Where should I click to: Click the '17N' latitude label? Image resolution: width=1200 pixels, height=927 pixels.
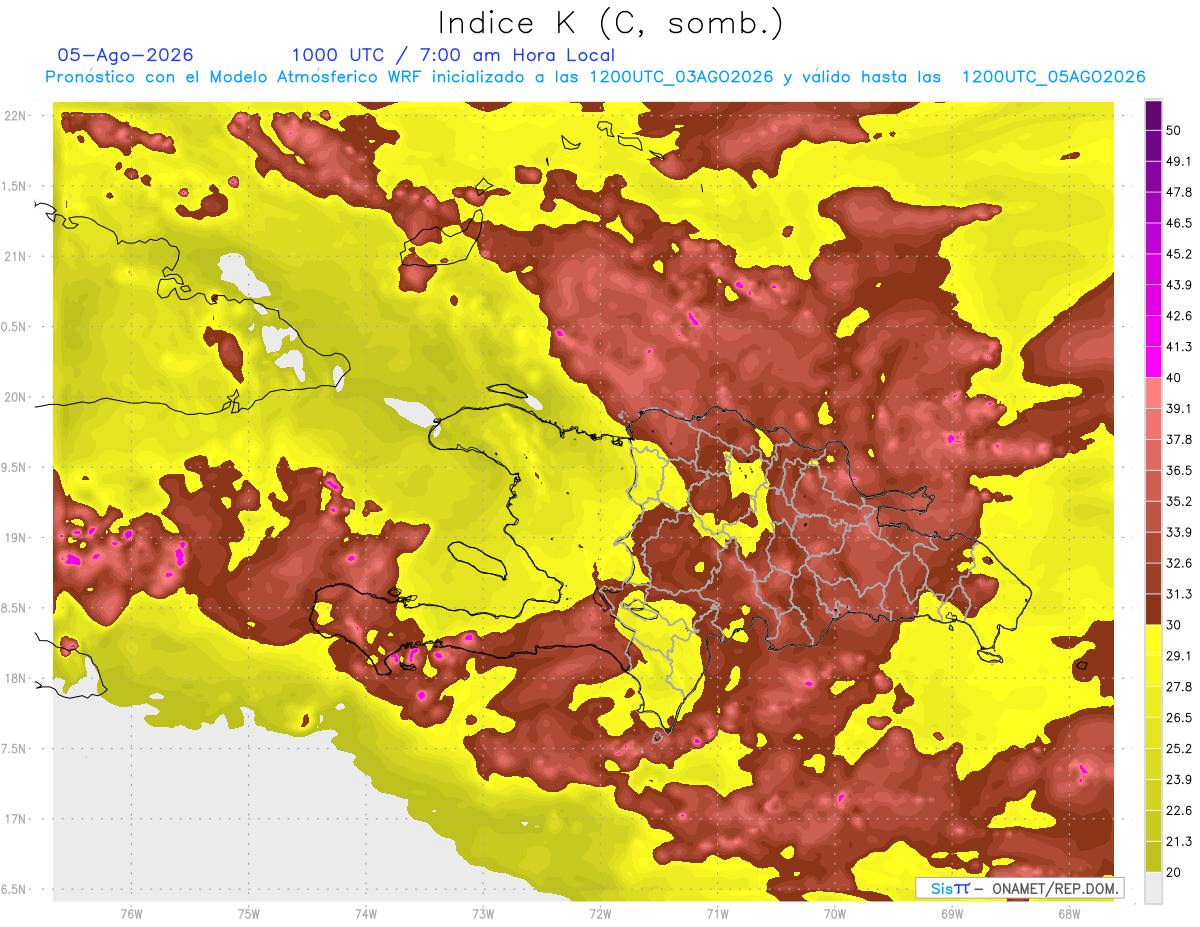[14, 819]
